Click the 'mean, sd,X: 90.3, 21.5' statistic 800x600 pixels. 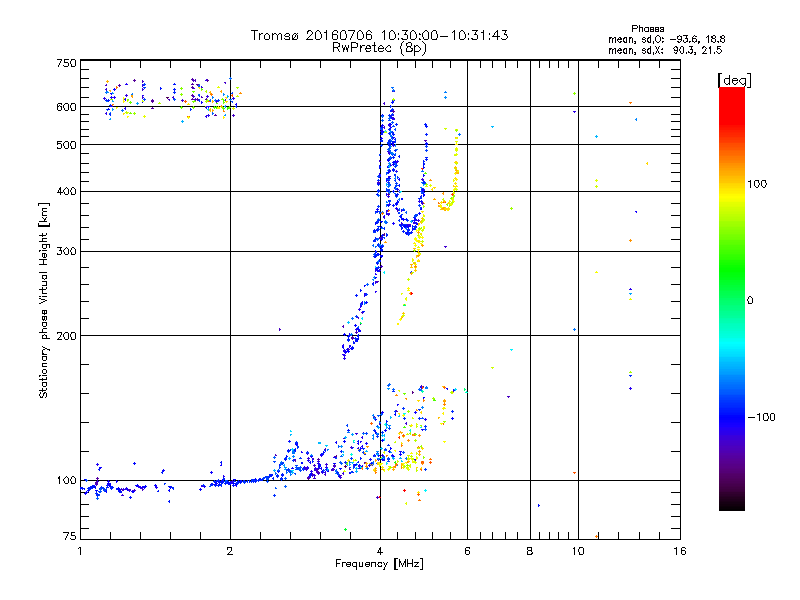tap(665, 50)
